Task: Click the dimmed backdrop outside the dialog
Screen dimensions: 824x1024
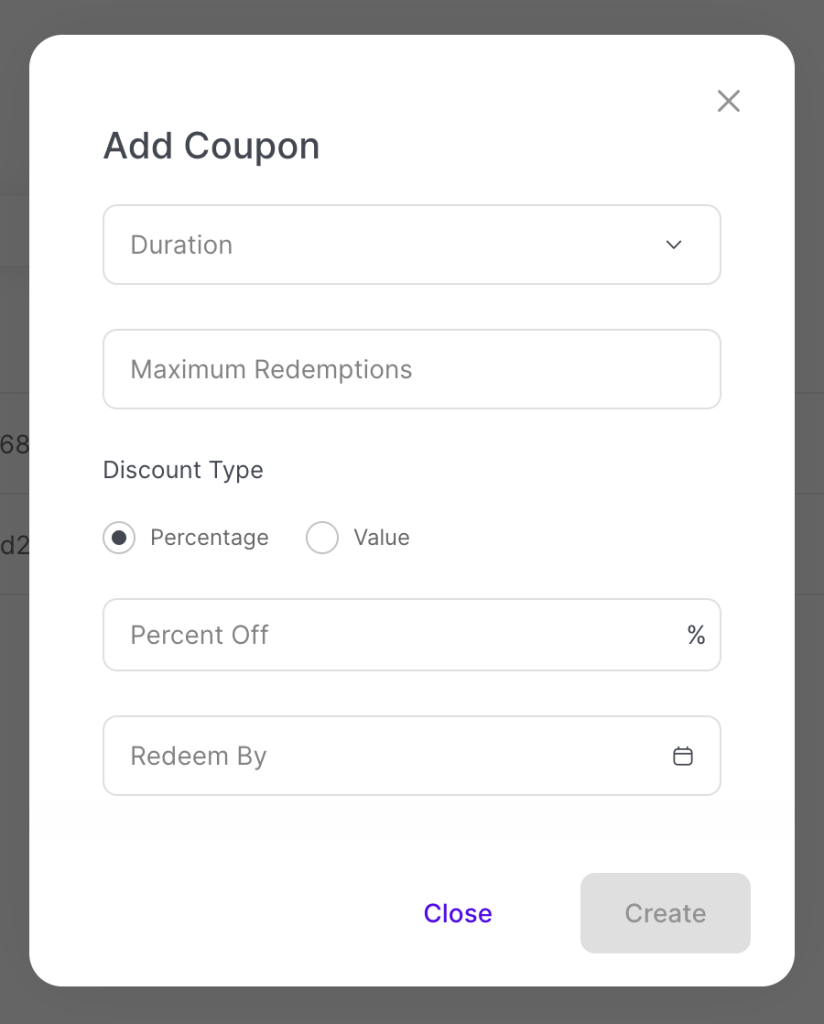Action: click(810, 500)
